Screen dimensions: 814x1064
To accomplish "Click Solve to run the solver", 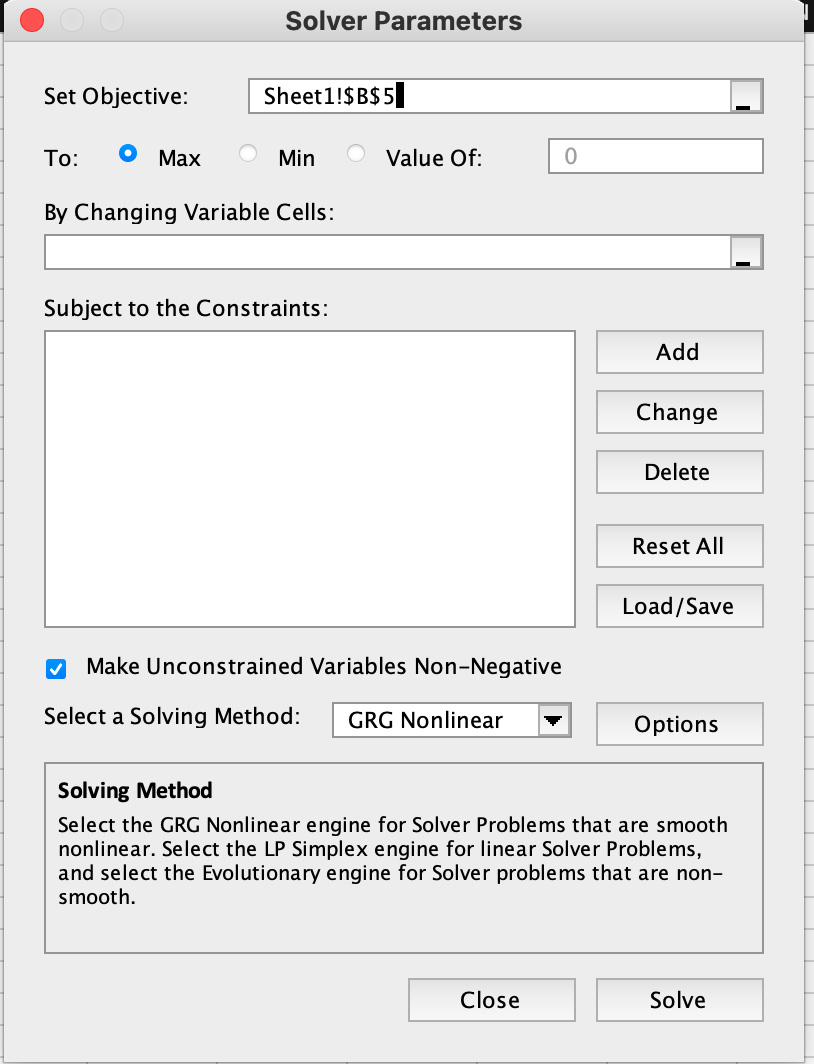I will click(679, 999).
